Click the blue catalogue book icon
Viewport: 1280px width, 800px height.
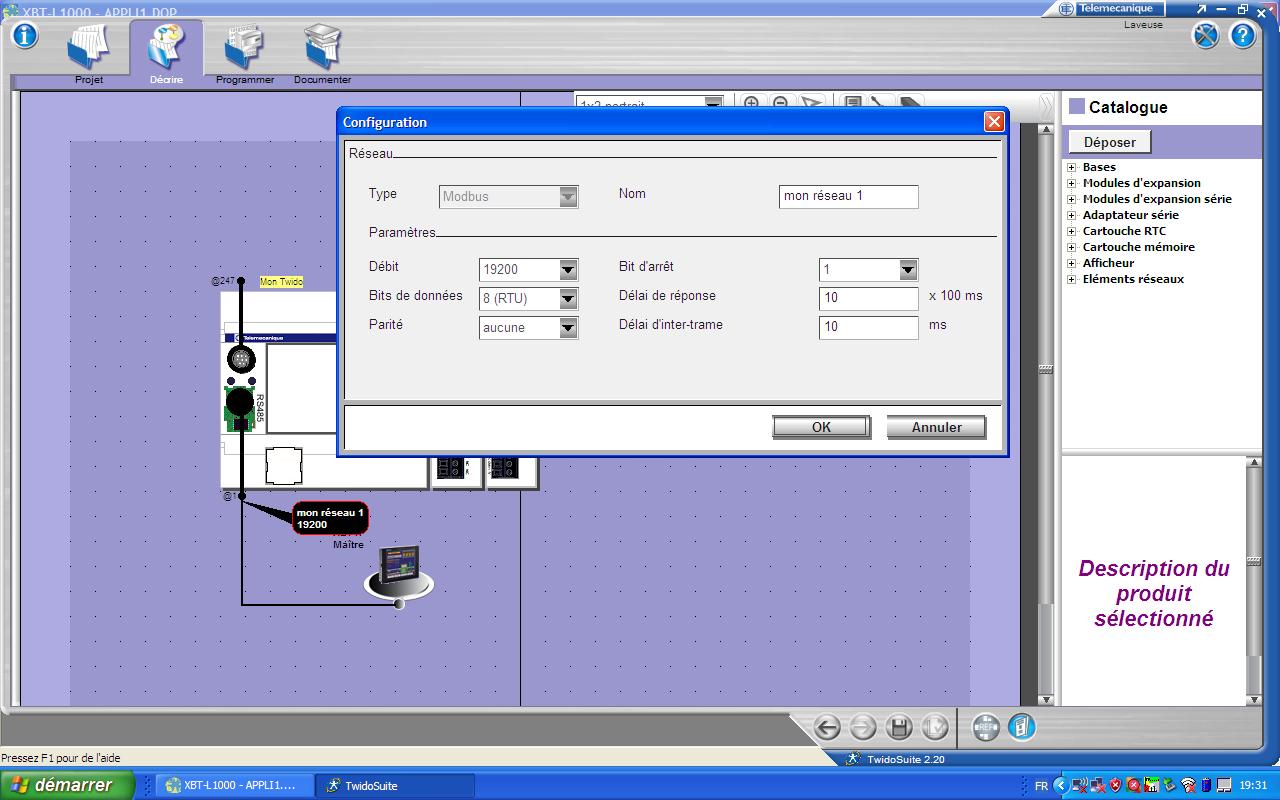coord(1021,727)
